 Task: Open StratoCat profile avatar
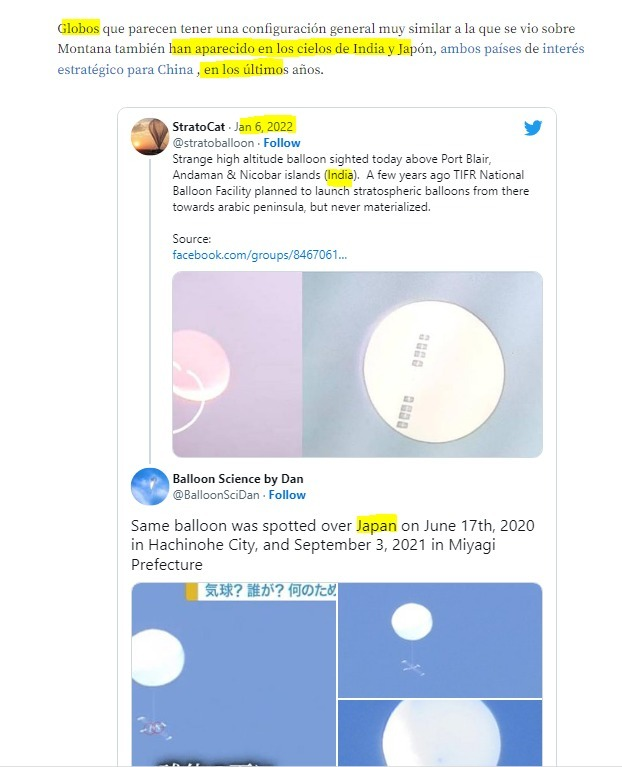coord(150,136)
